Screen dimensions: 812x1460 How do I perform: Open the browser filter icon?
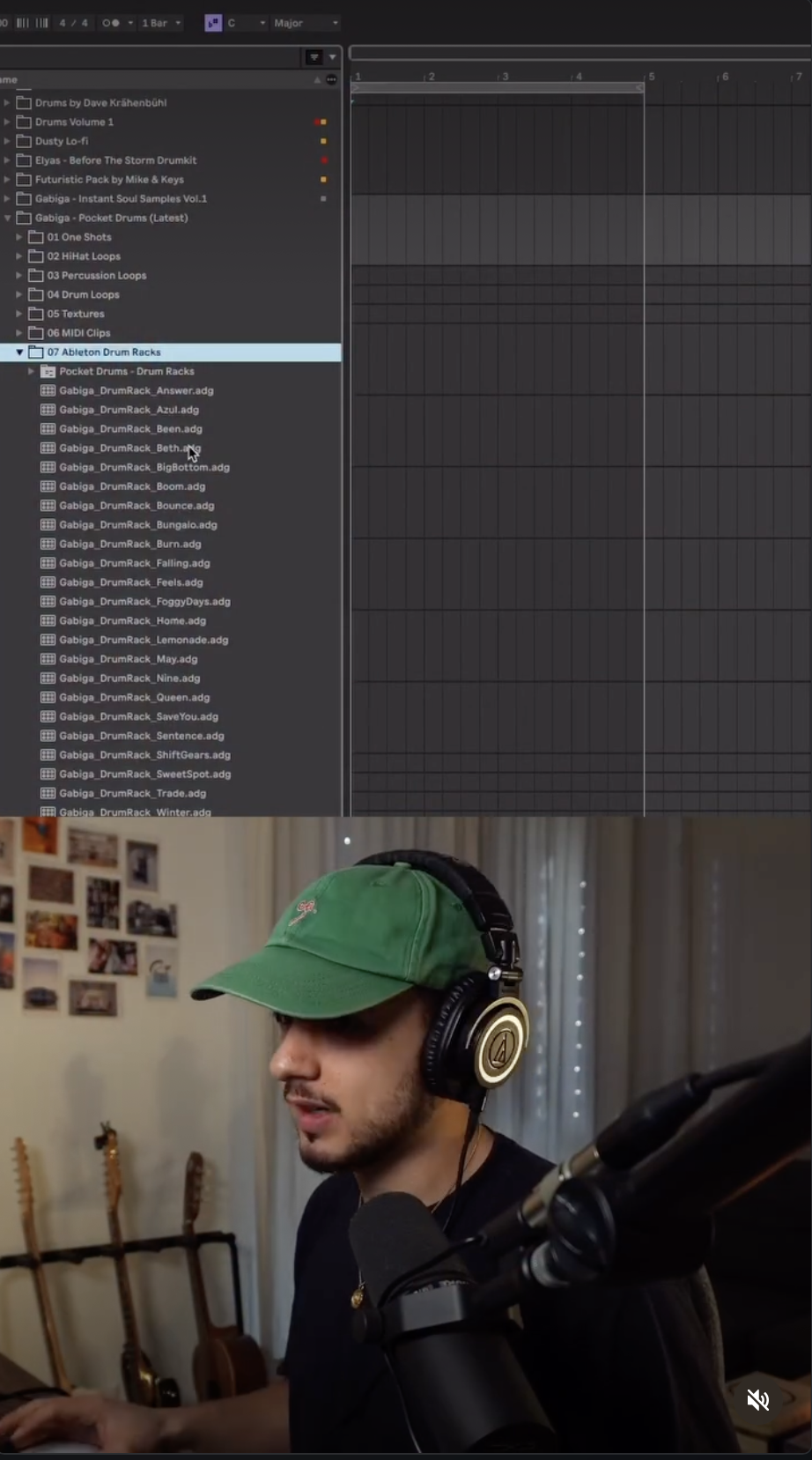314,57
